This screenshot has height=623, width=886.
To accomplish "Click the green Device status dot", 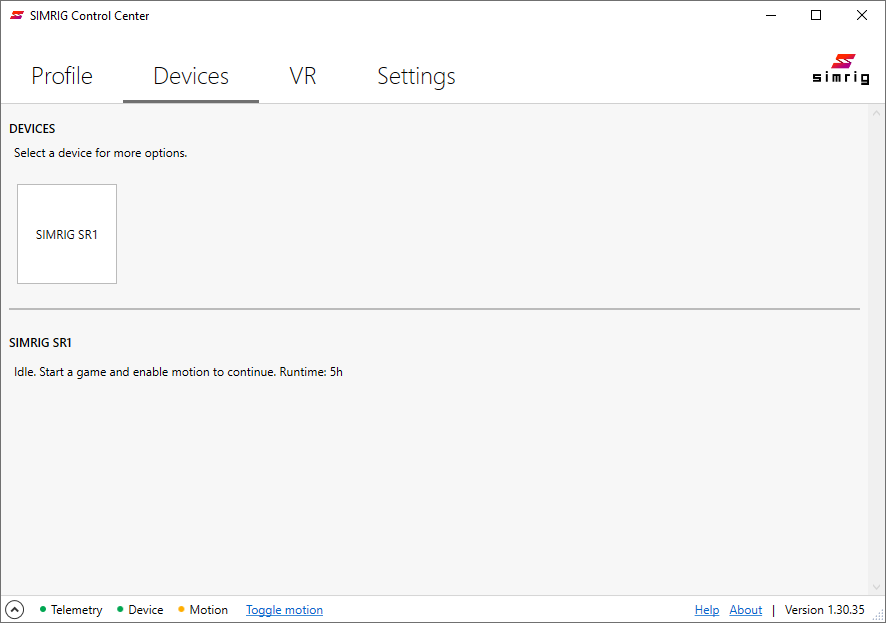I will (x=118, y=609).
